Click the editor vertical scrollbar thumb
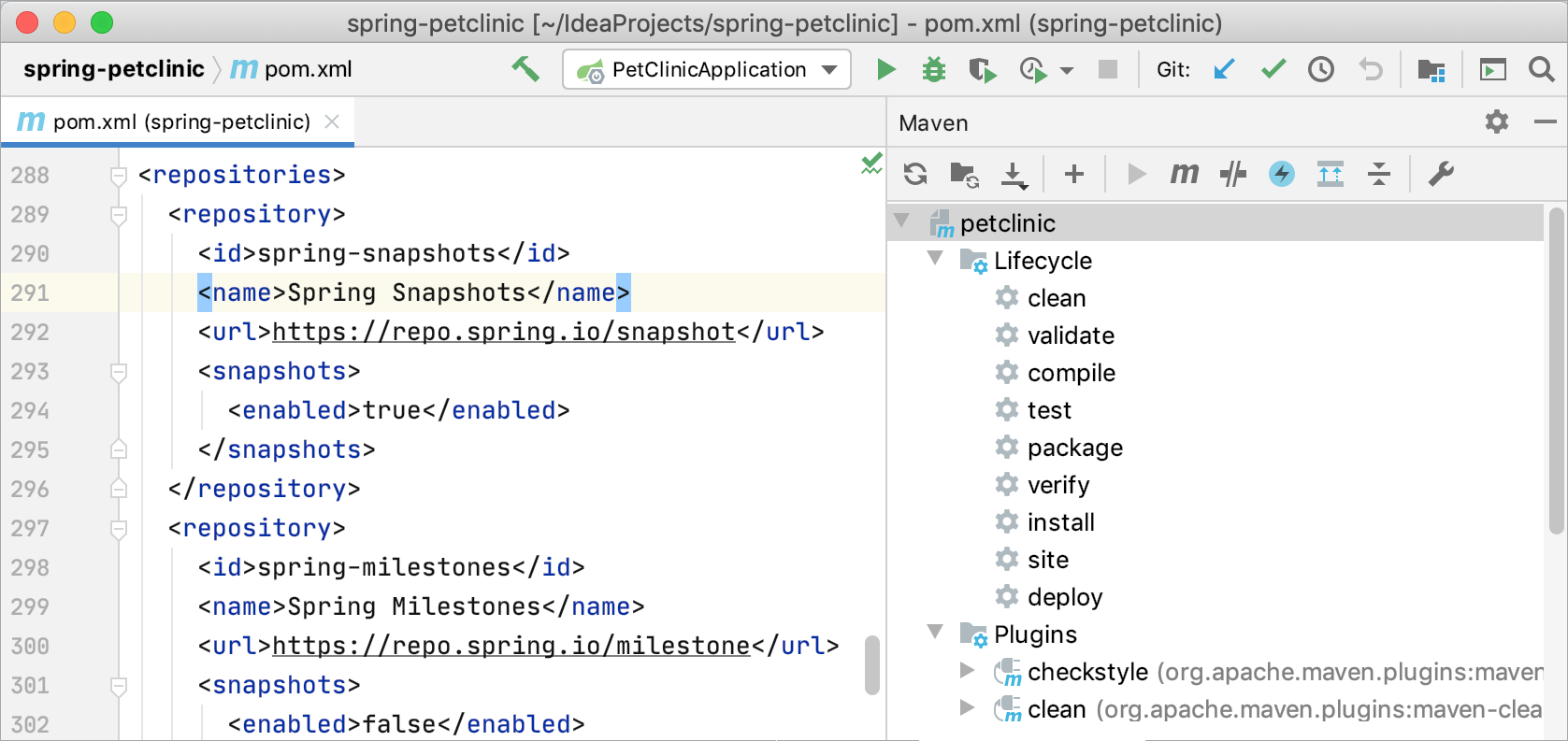 pyautogui.click(x=871, y=665)
